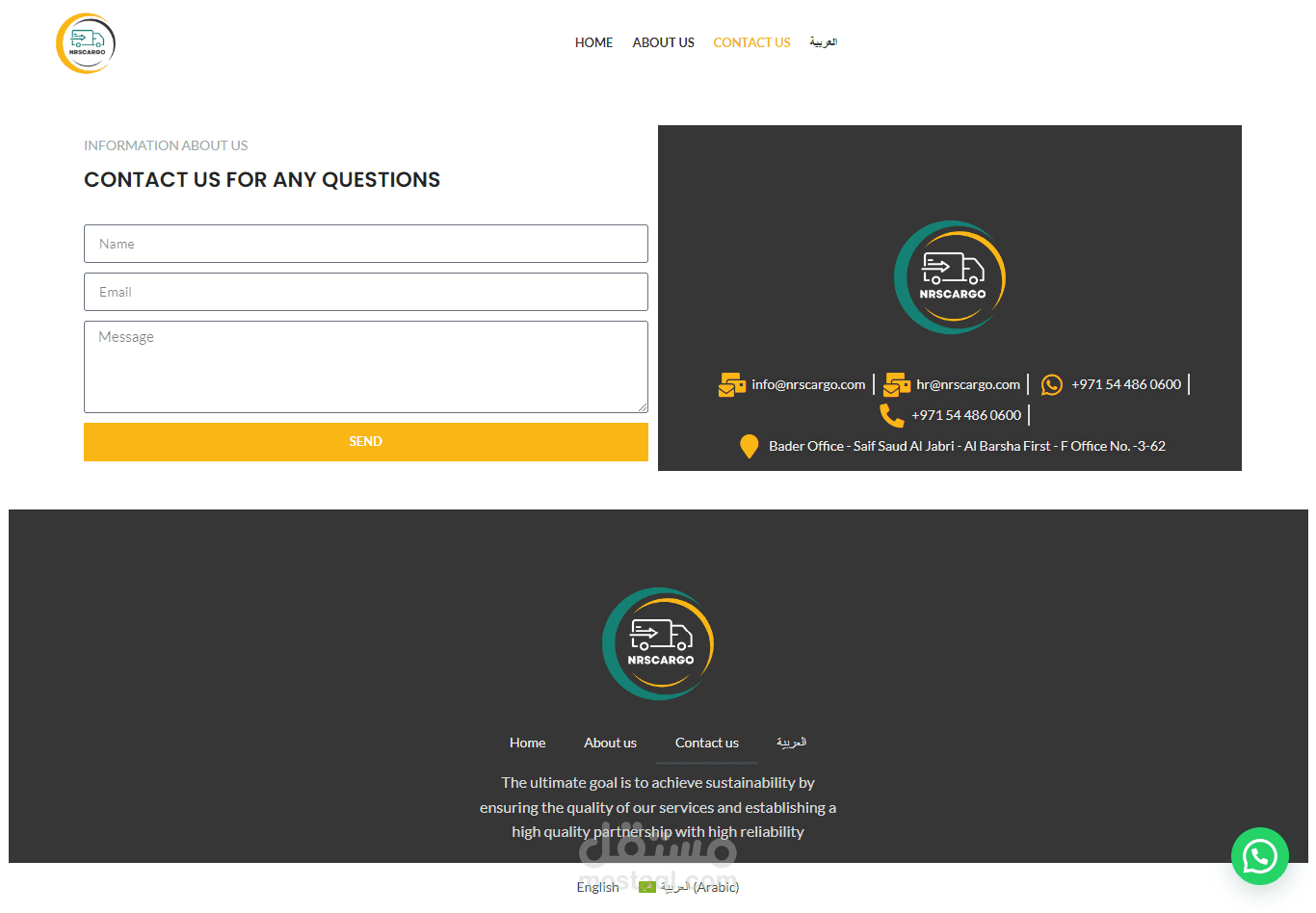Click the WhatsApp icon in the contact panel
The width and height of the screenshot is (1316, 913).
point(1052,384)
